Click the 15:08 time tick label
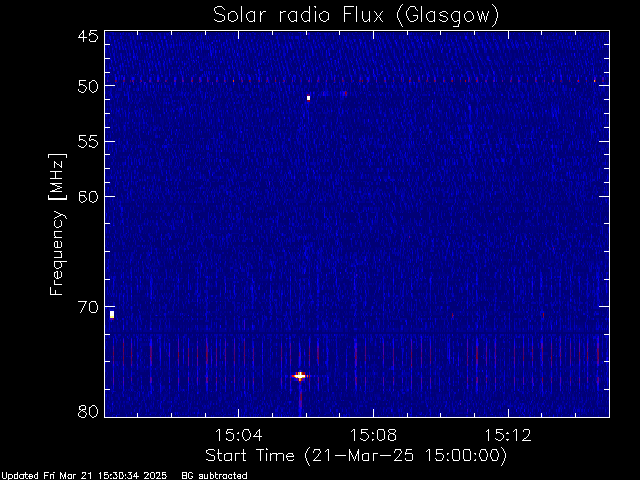 pyautogui.click(x=373, y=435)
